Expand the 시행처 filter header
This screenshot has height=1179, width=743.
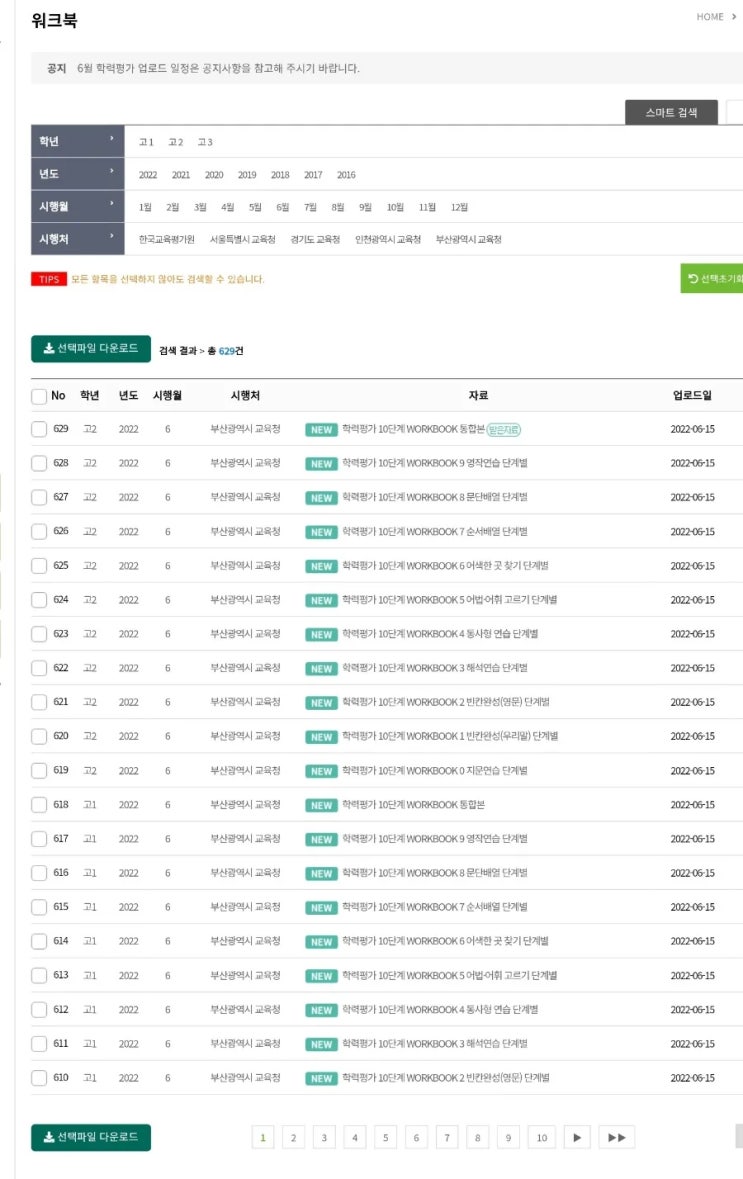point(77,239)
